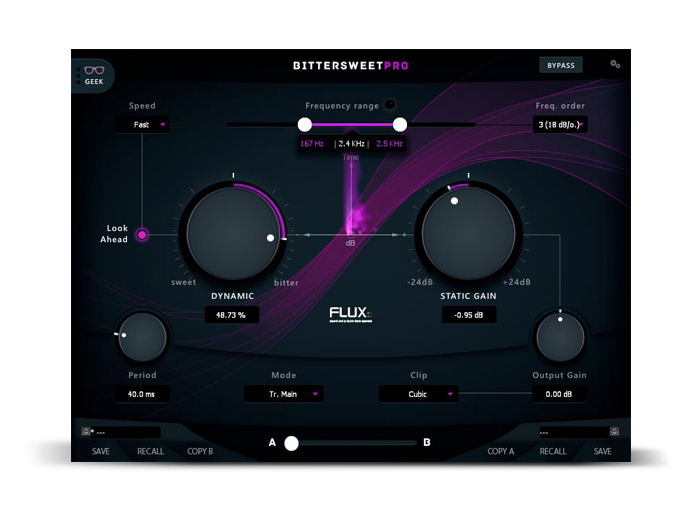Toggle the BYPASS button
Screen dimensions: 700x511
[x=561, y=65]
